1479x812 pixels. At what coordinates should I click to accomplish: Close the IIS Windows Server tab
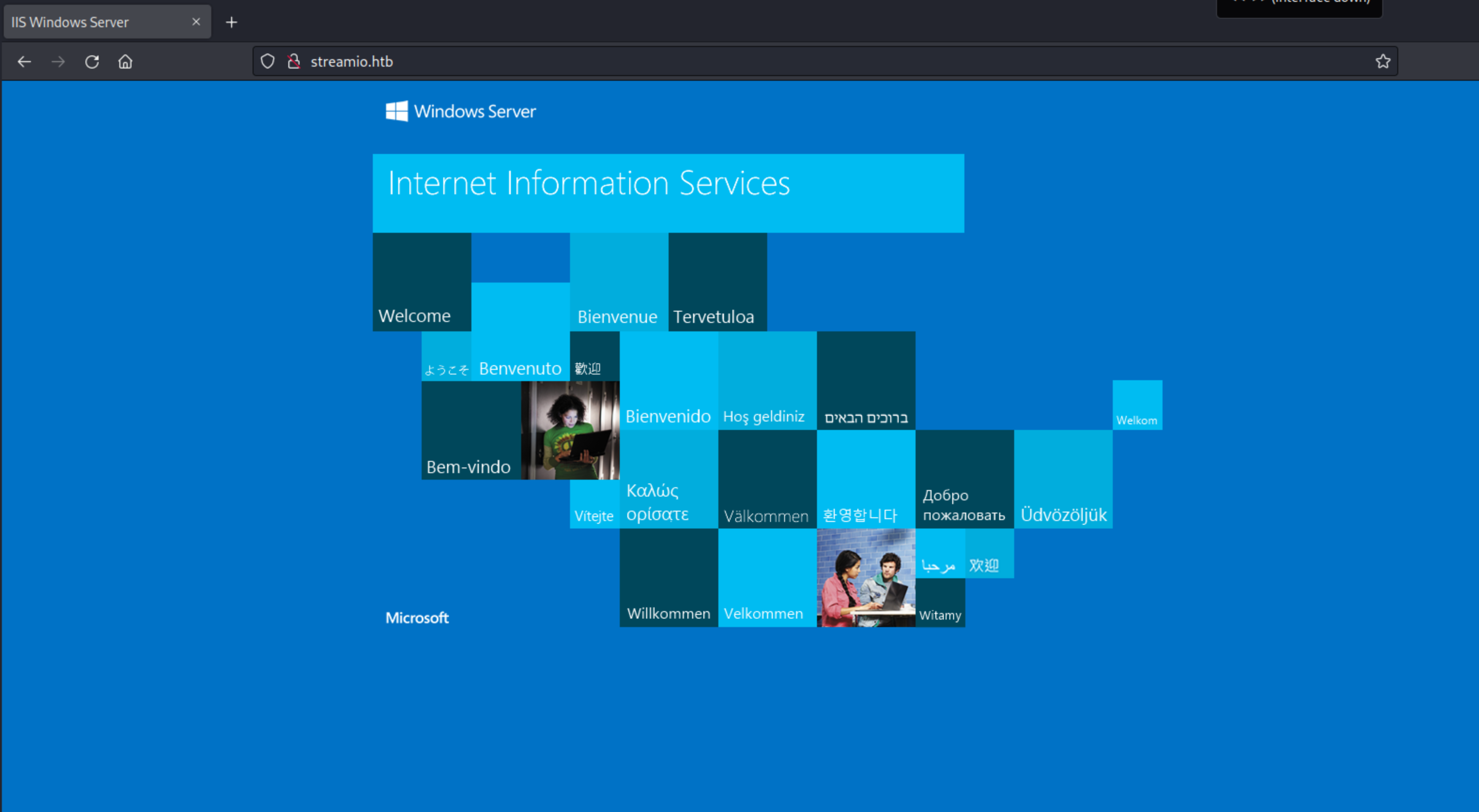pos(196,22)
